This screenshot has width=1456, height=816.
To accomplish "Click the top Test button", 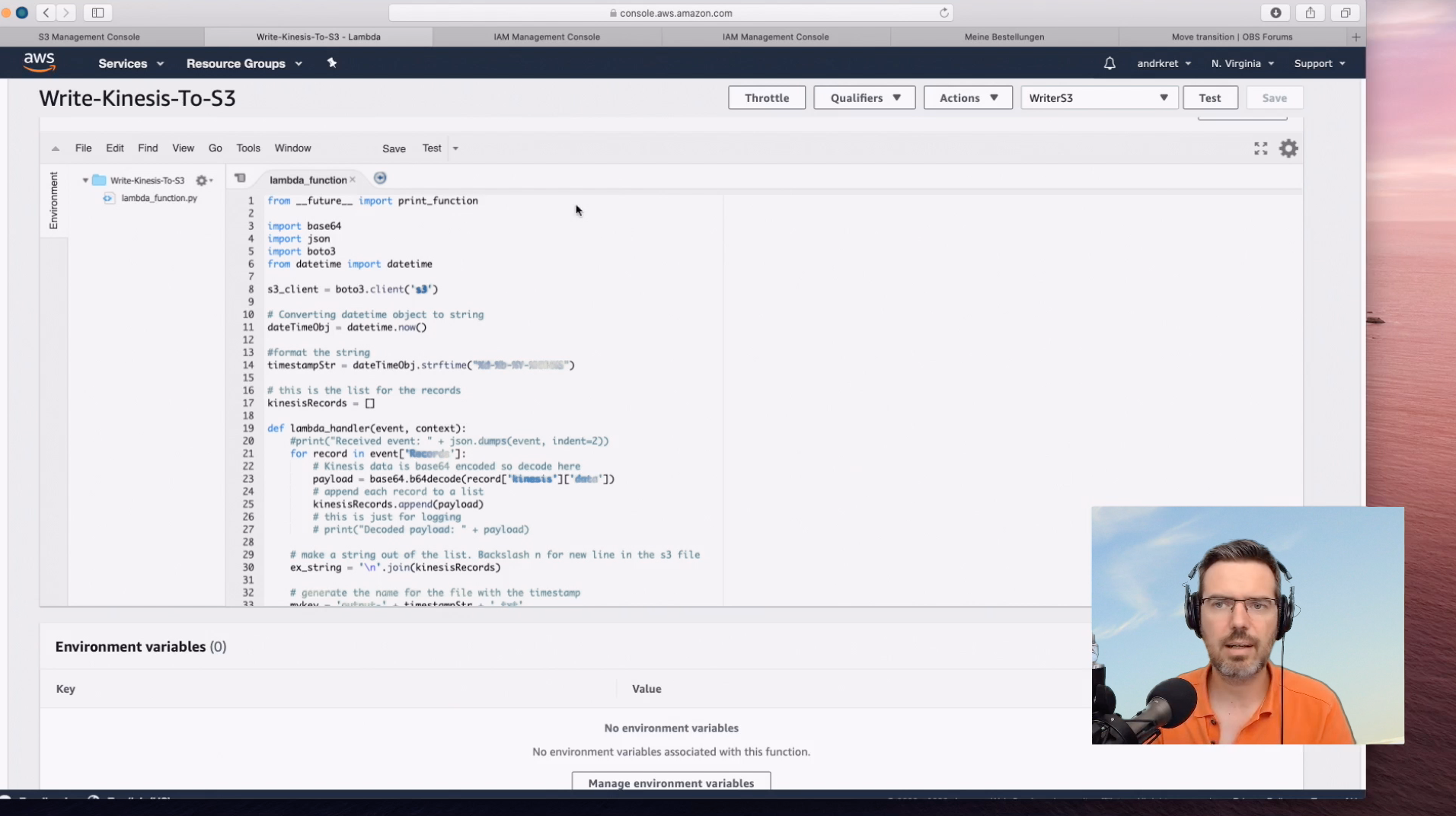I will pos(1210,97).
